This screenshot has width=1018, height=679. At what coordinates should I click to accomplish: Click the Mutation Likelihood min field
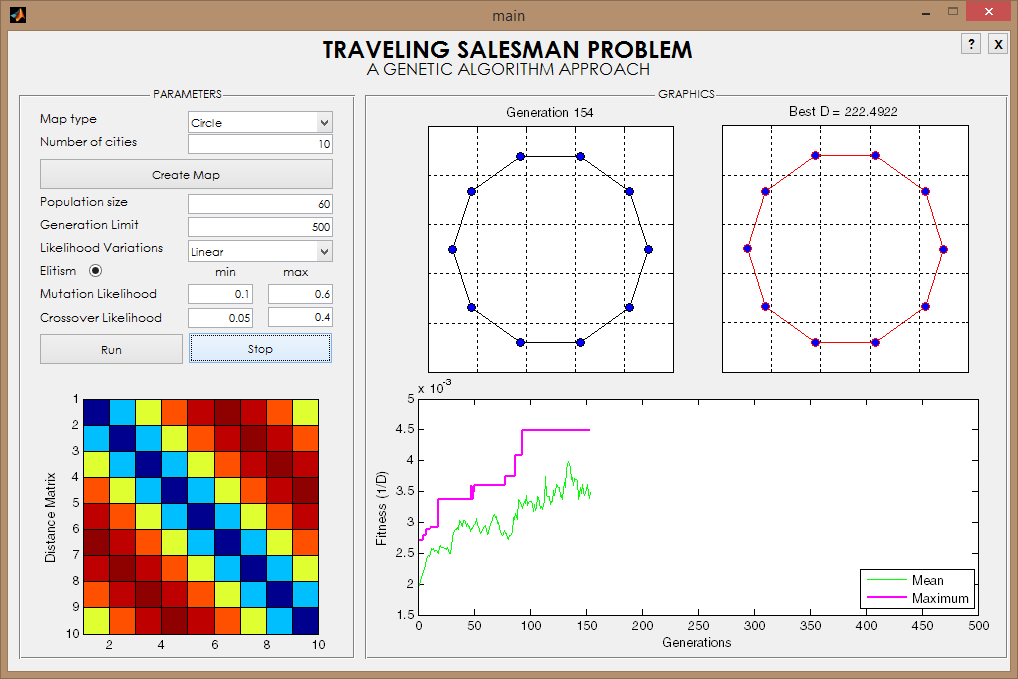pyautogui.click(x=220, y=294)
